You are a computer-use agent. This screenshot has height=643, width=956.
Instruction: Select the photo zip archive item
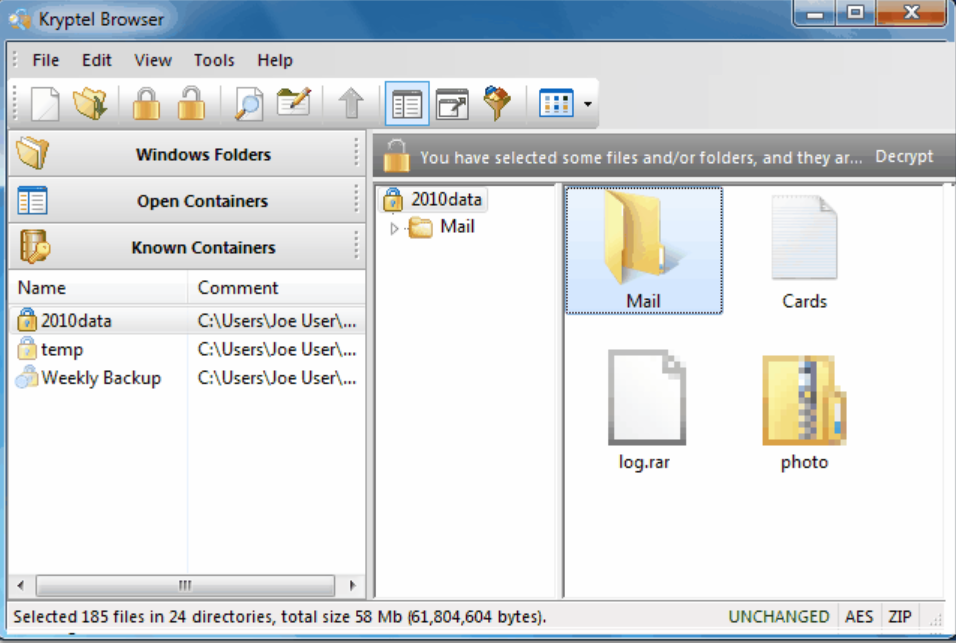(804, 411)
